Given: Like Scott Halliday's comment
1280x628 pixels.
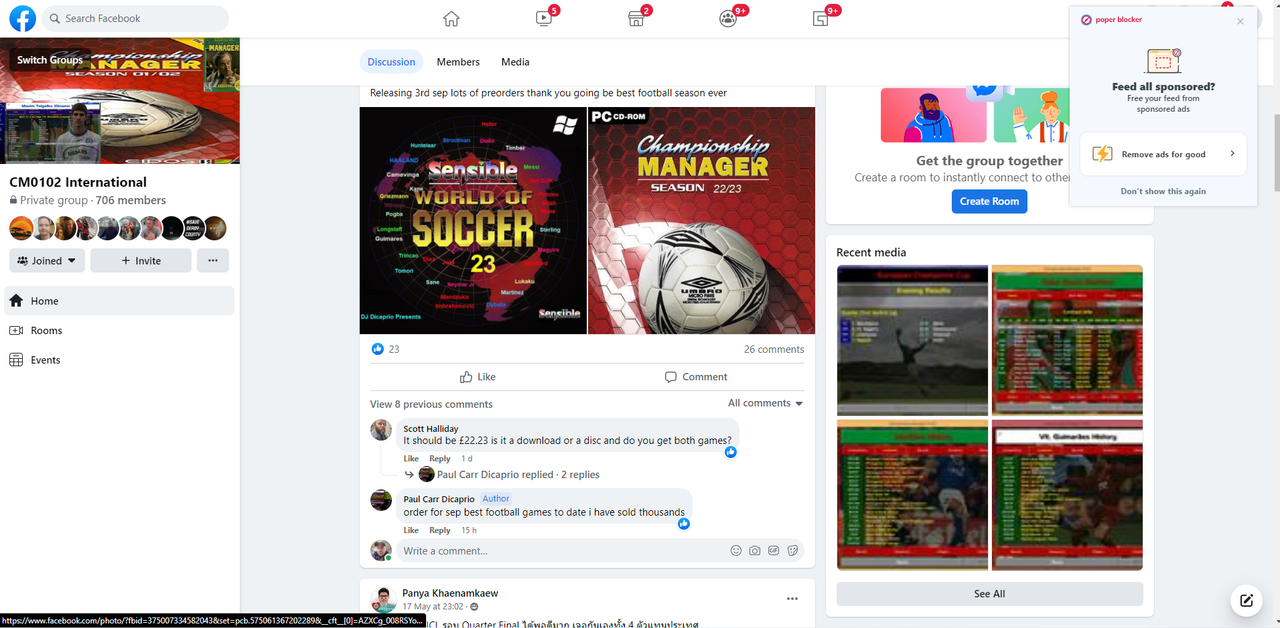Looking at the screenshot, I should point(411,459).
